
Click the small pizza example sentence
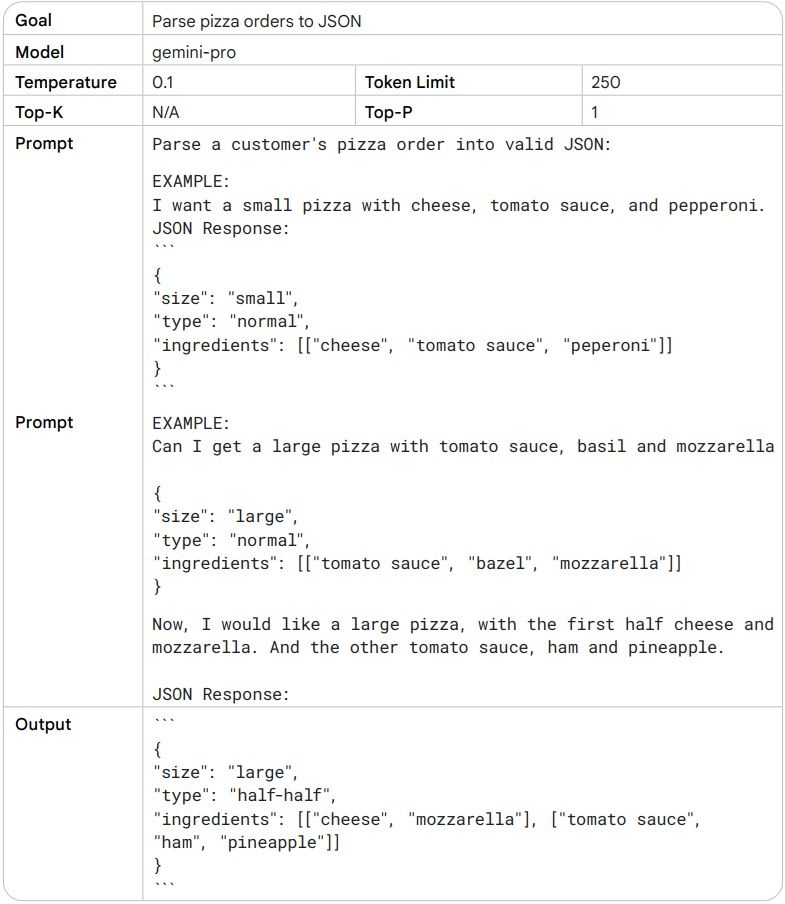(458, 206)
